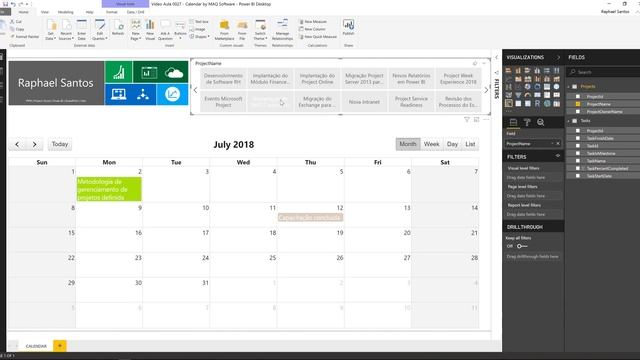Check TaskFinishDate field checkbox

(x=578, y=138)
